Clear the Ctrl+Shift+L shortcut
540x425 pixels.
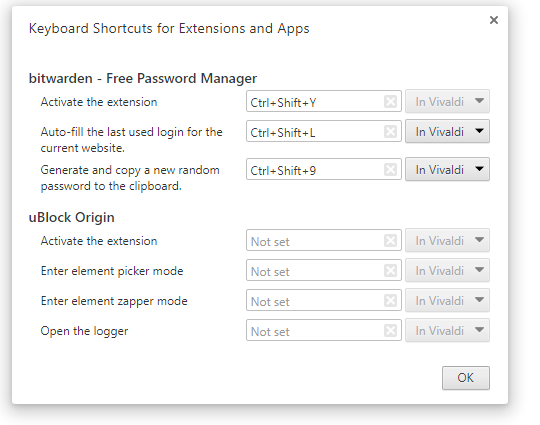(x=390, y=132)
